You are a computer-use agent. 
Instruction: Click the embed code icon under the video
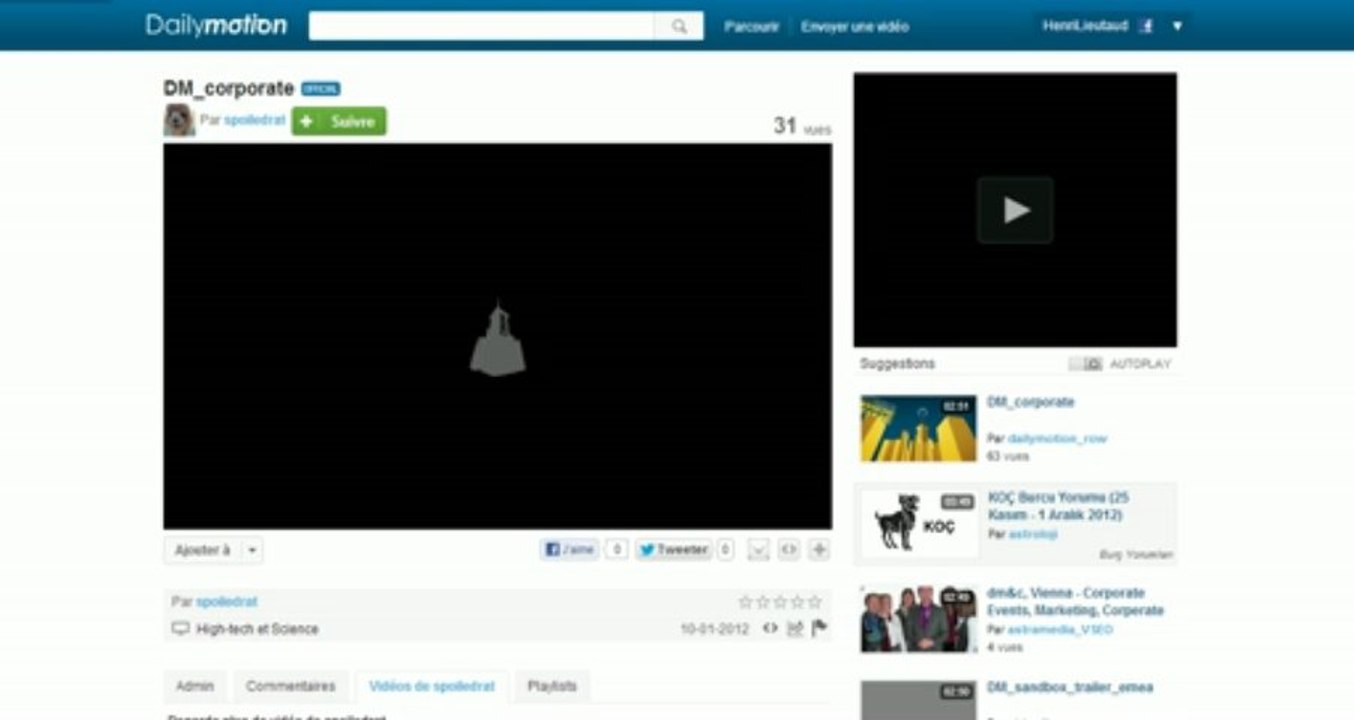(789, 549)
